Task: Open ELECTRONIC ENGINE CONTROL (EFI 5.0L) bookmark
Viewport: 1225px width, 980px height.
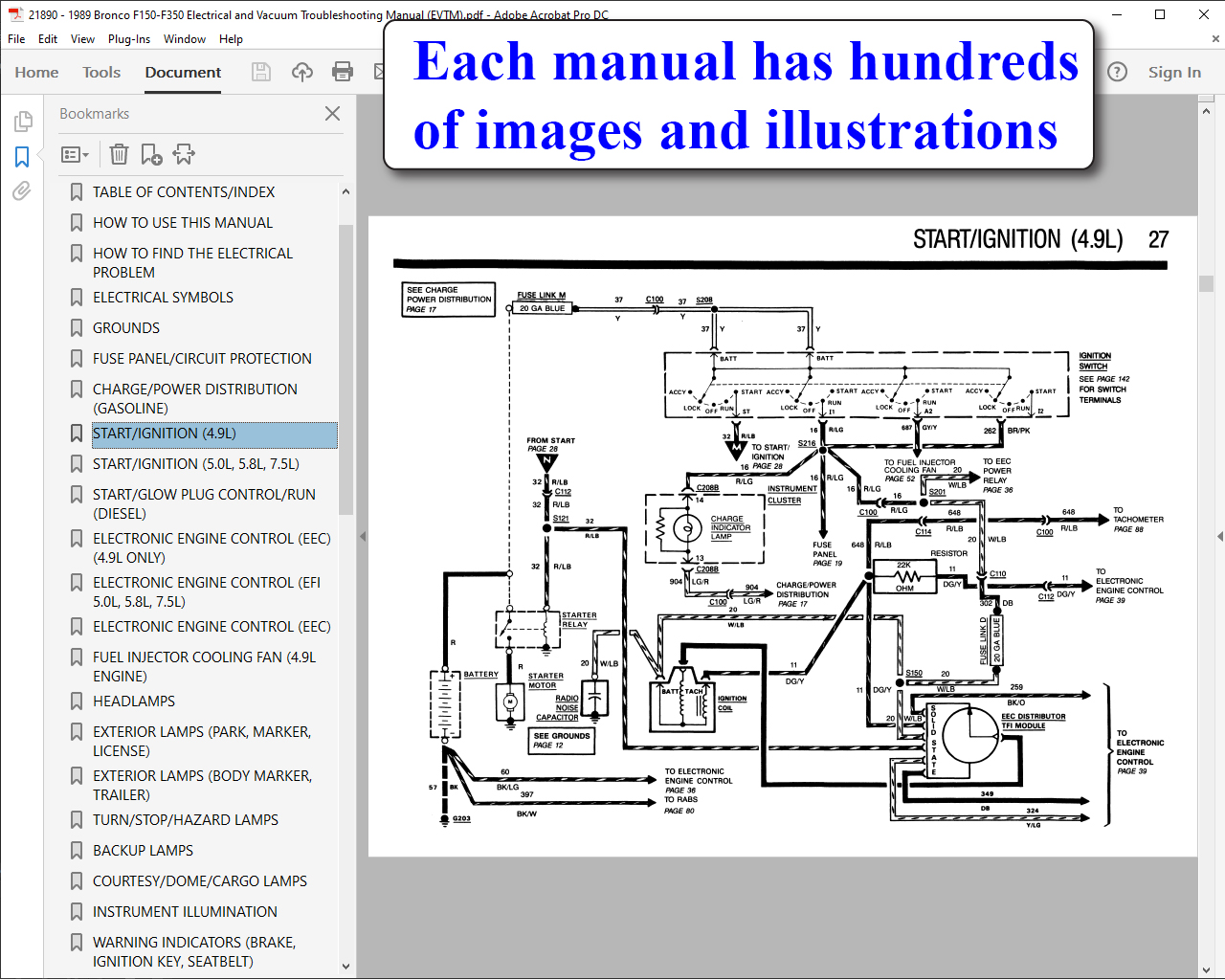Action: [207, 592]
